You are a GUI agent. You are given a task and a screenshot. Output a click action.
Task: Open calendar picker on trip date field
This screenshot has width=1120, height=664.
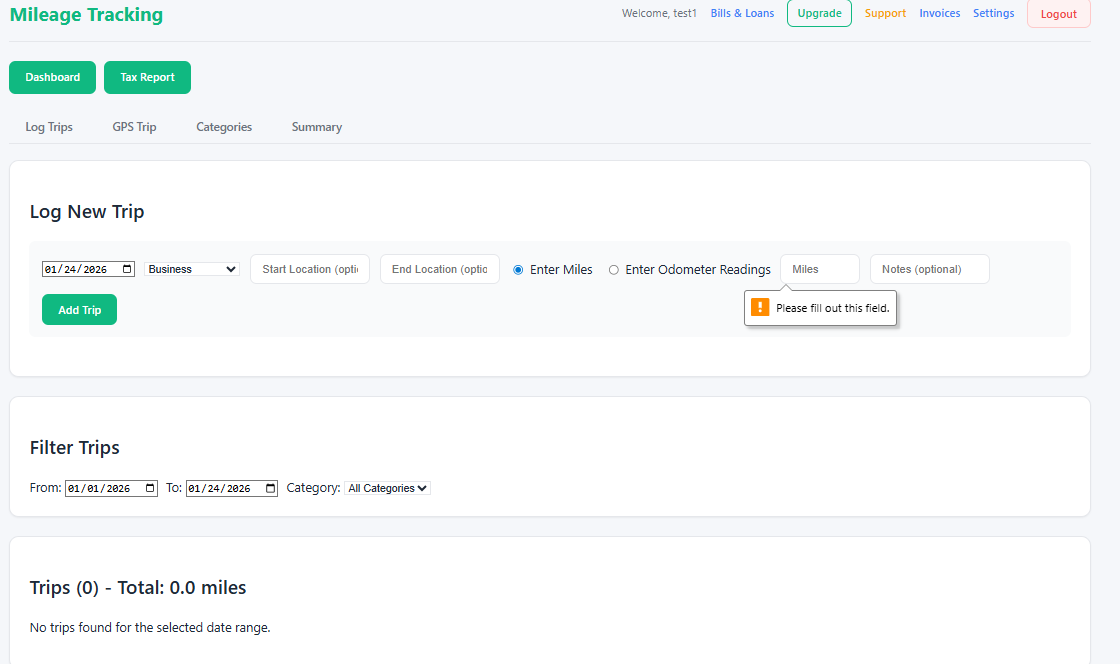[x=127, y=269]
